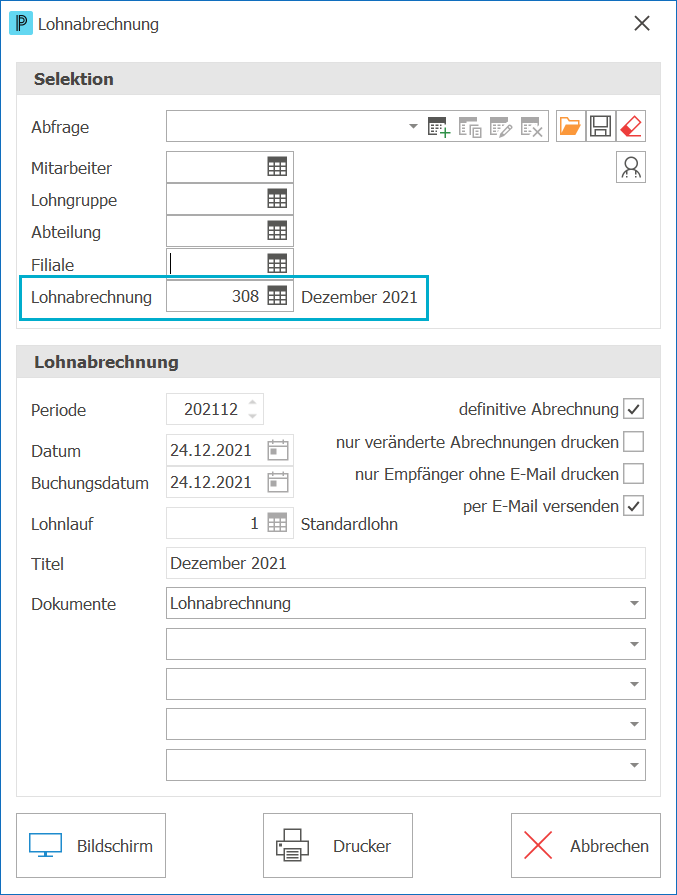Open the Lohnlauf lookup table icon
The image size is (677, 895).
(x=277, y=523)
